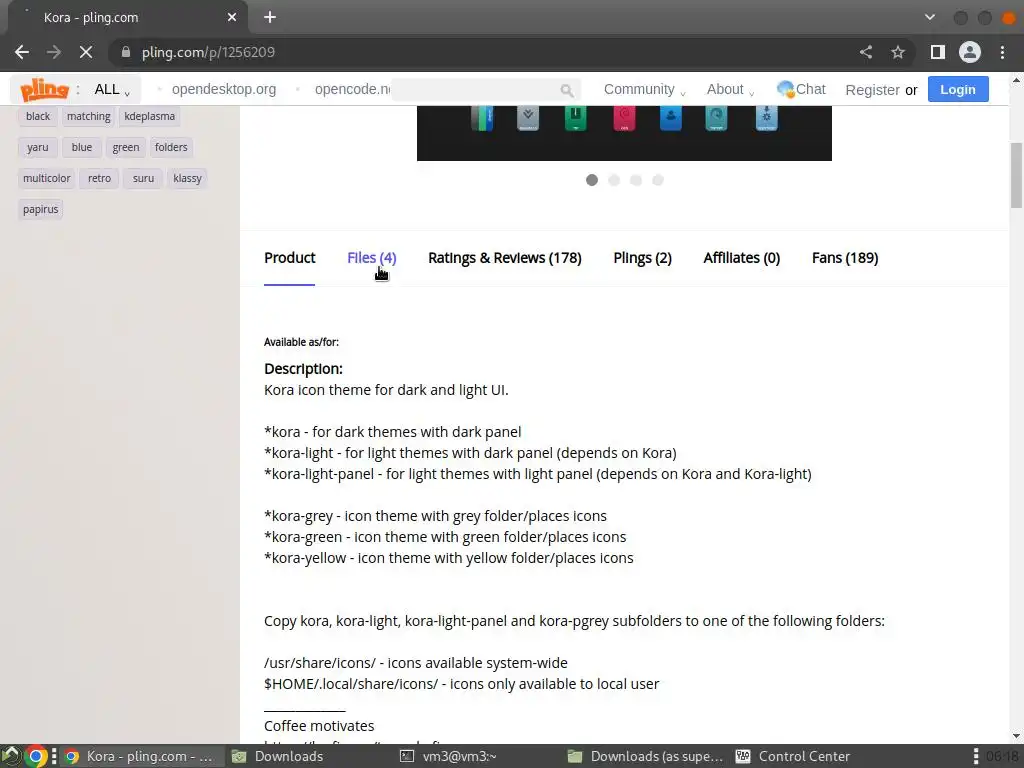Open Chrome three-dot menu
The width and height of the screenshot is (1024, 768).
tap(1002, 52)
